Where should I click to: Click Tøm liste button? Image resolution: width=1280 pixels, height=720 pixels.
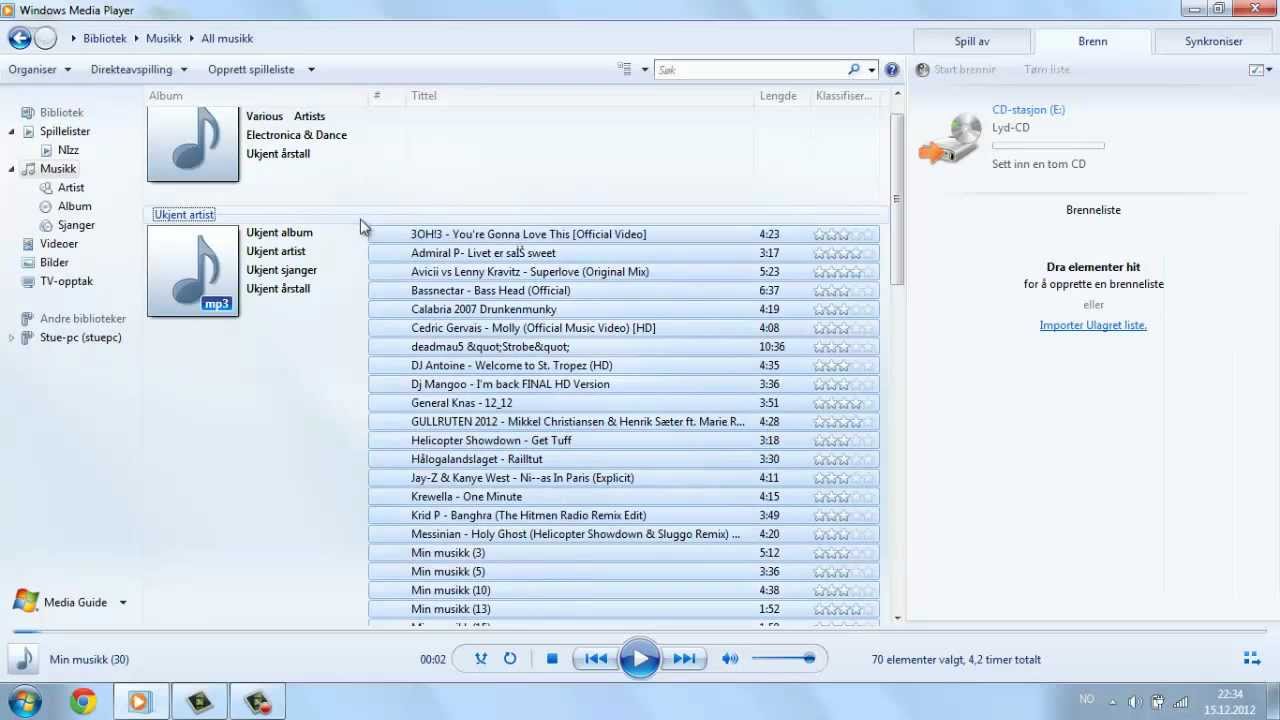1047,70
